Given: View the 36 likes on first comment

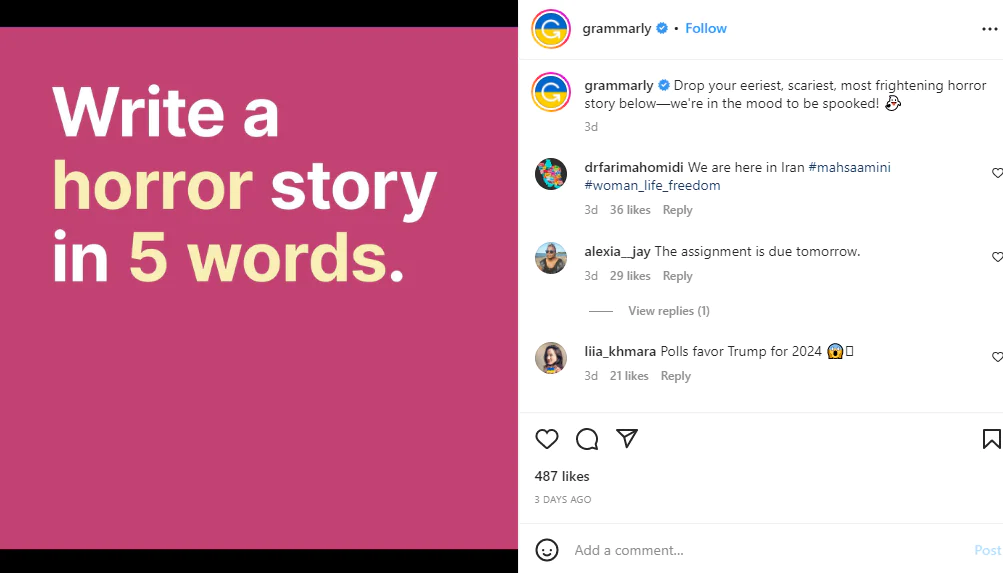Looking at the screenshot, I should point(630,210).
